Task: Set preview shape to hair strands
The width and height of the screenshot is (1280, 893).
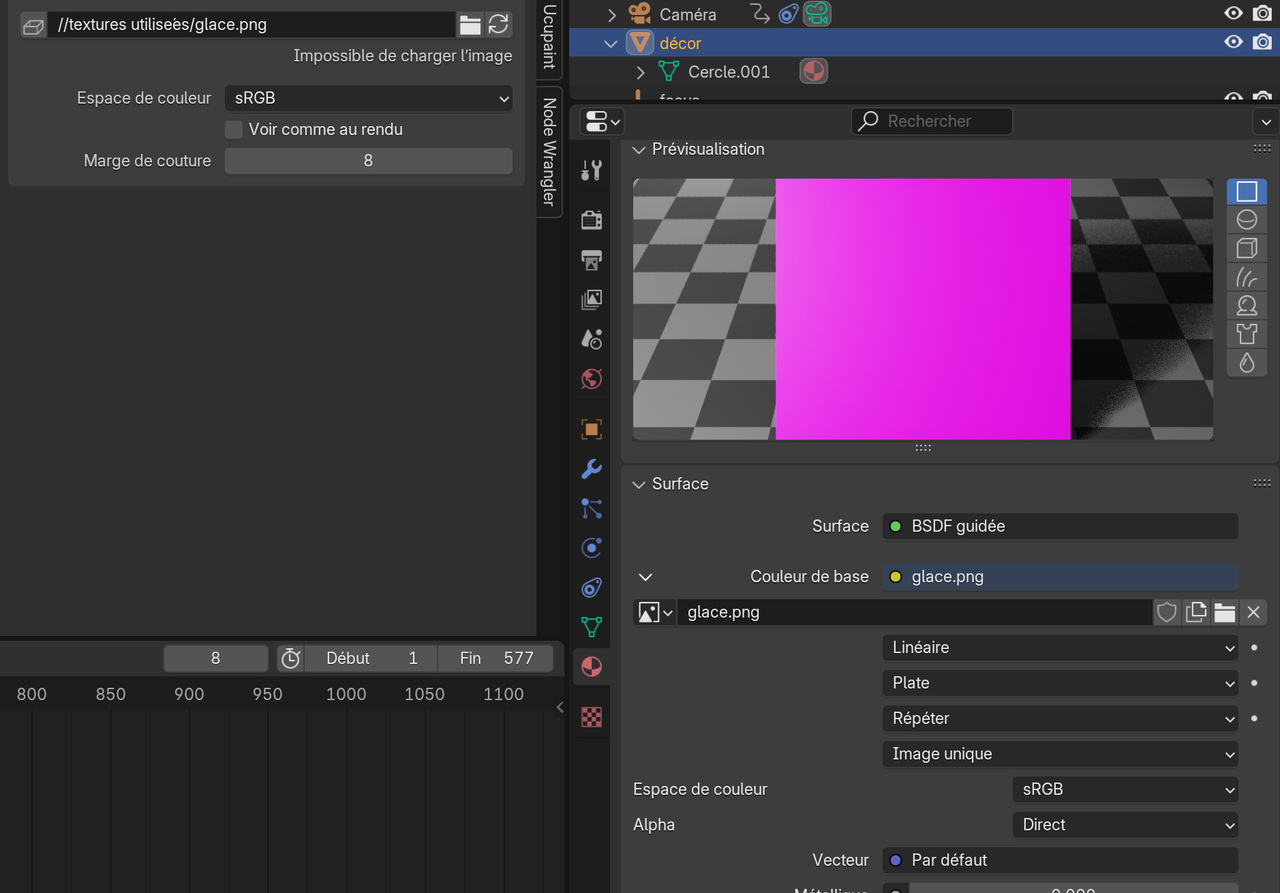Action: point(1246,277)
